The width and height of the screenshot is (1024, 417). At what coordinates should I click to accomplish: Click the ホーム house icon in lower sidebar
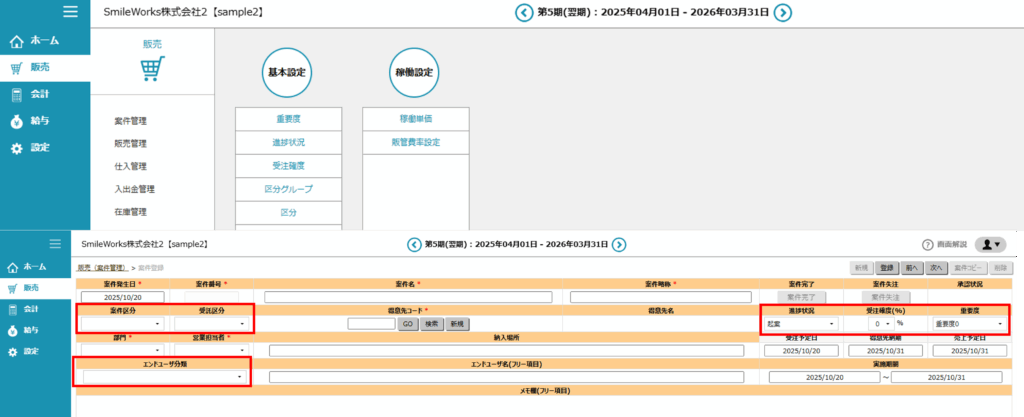click(x=14, y=267)
